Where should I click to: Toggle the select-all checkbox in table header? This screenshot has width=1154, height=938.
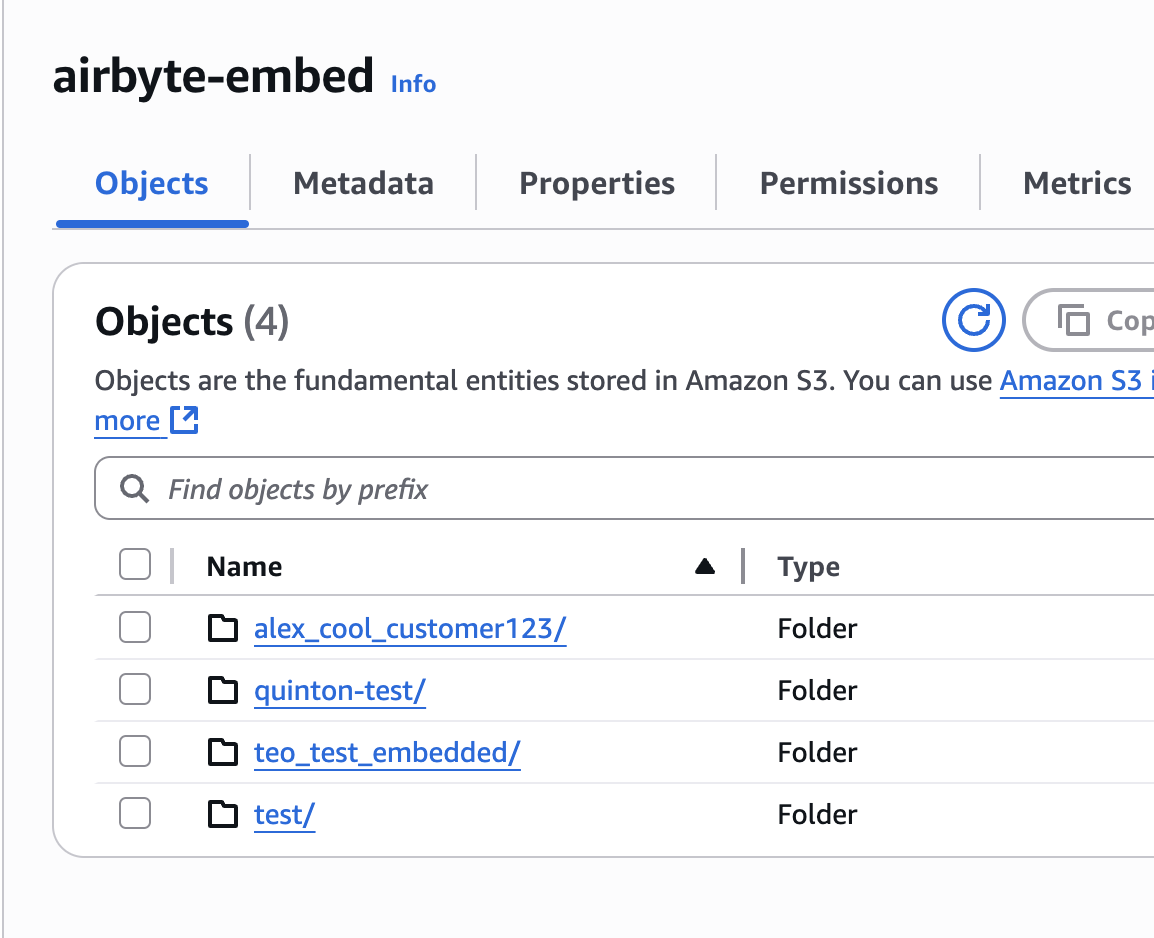pyautogui.click(x=135, y=565)
